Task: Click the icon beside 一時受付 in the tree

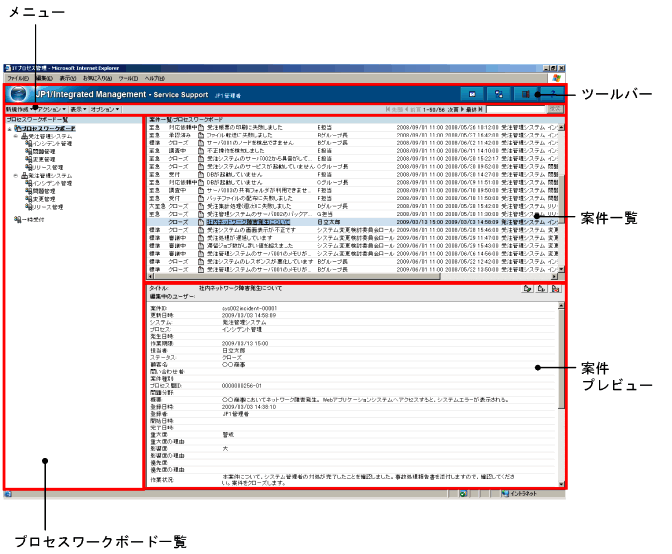Action: [18, 219]
